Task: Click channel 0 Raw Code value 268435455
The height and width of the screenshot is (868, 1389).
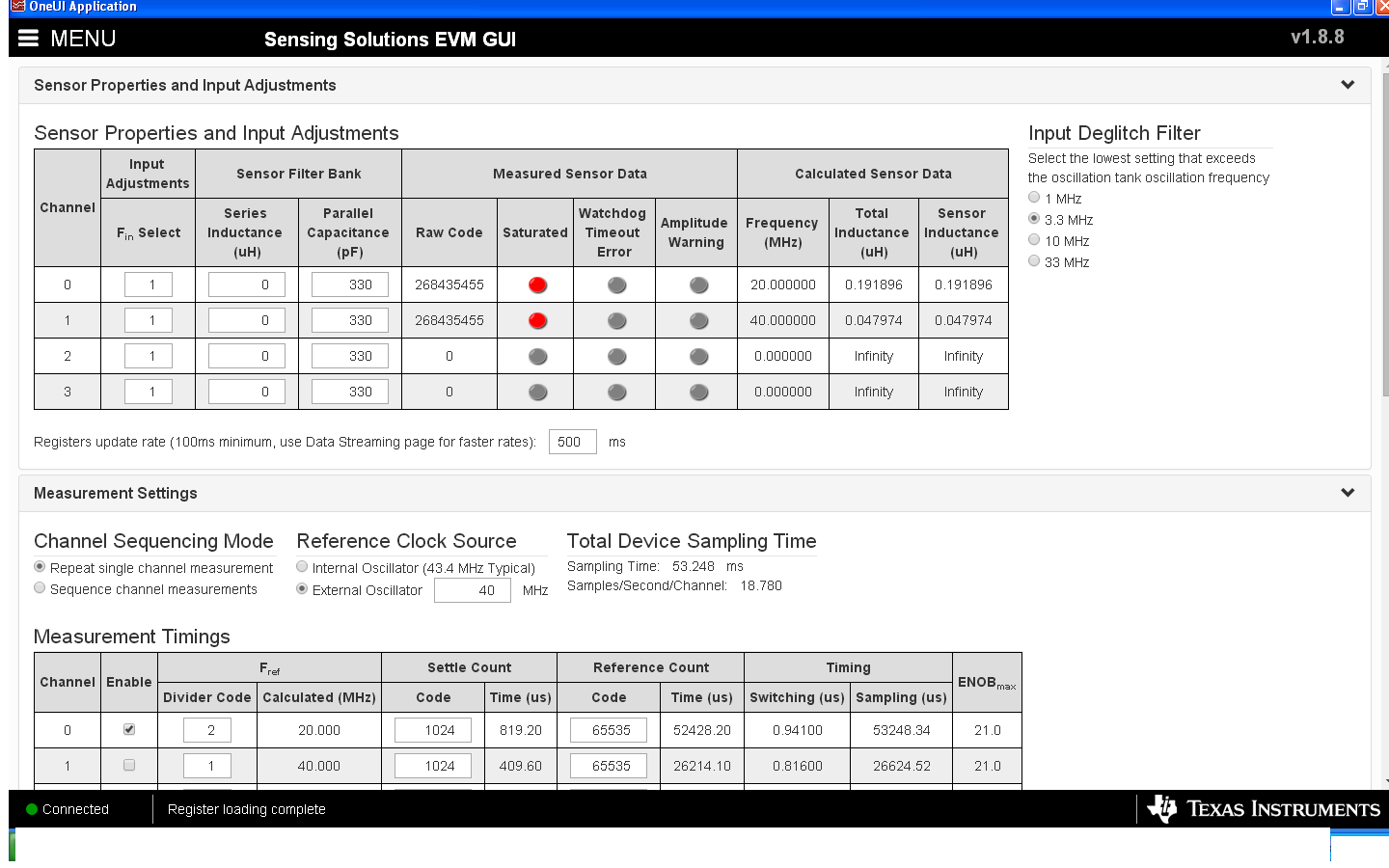Action: click(449, 285)
